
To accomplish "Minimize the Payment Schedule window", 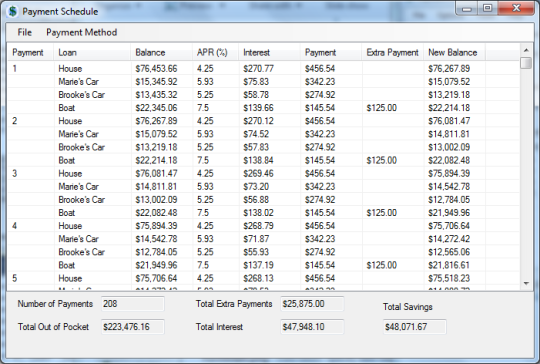I will click(x=467, y=8).
